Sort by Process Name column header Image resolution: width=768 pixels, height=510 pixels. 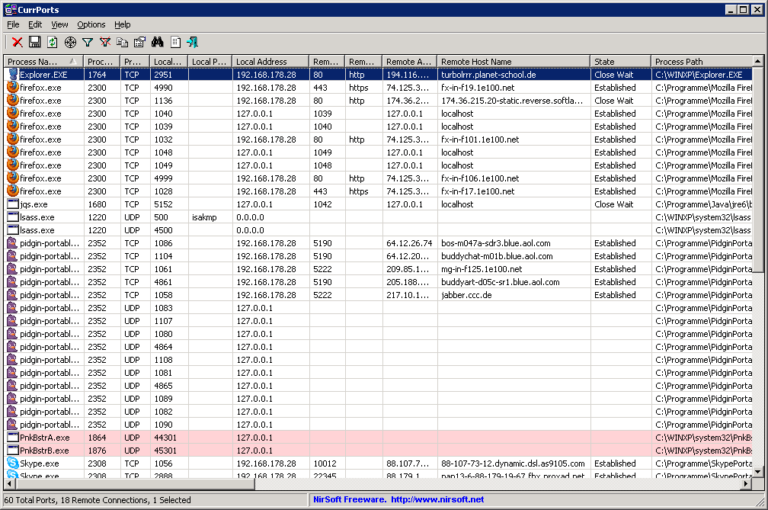[43, 62]
